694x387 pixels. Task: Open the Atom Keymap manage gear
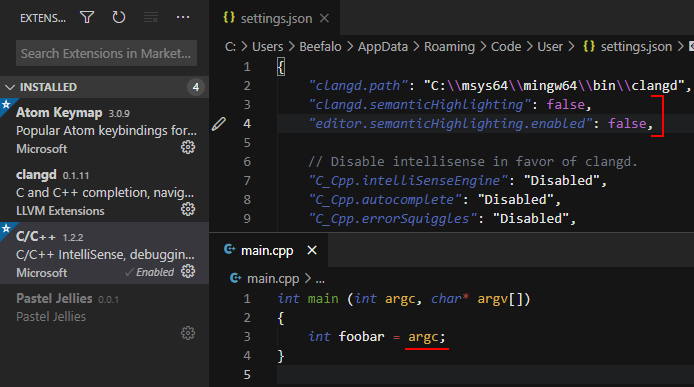click(x=188, y=147)
